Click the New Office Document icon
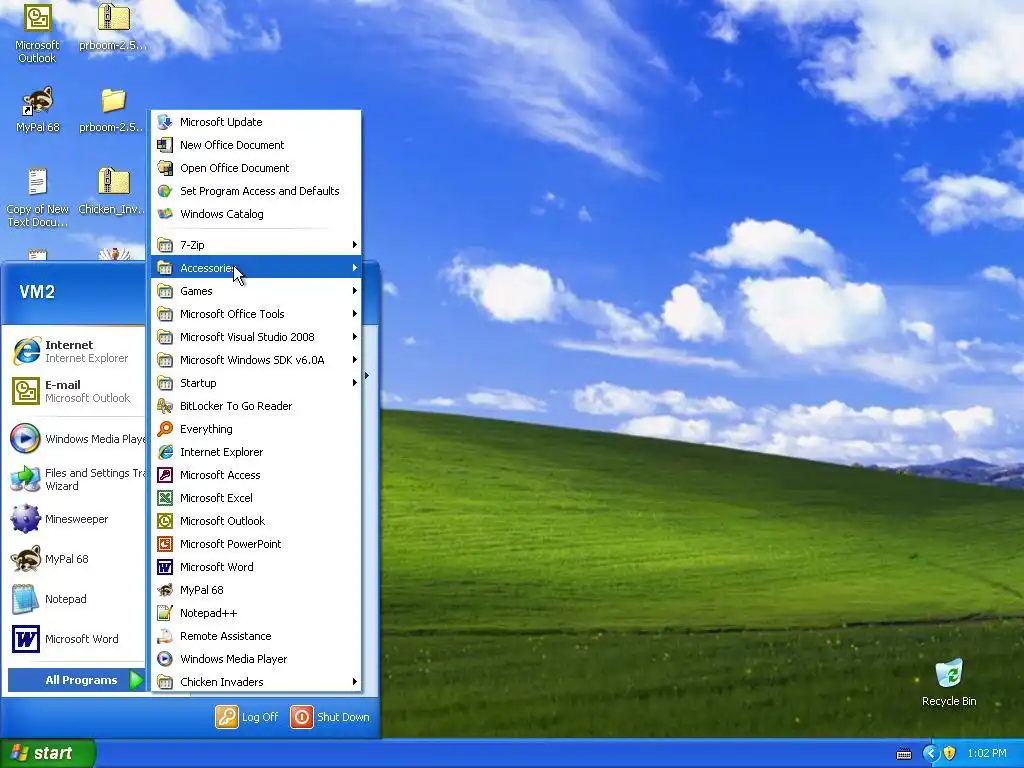Image resolution: width=1024 pixels, height=768 pixels. pyautogui.click(x=165, y=145)
